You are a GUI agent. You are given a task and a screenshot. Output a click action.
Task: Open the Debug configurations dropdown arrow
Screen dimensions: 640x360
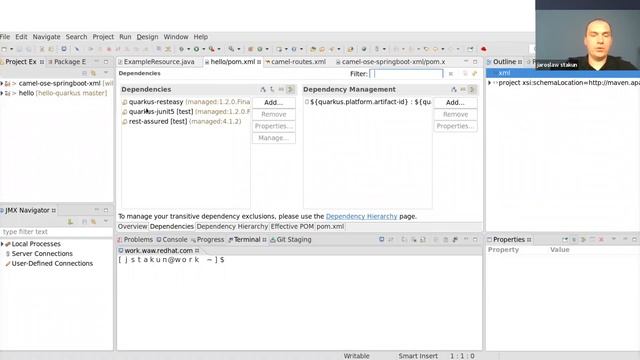[189, 49]
